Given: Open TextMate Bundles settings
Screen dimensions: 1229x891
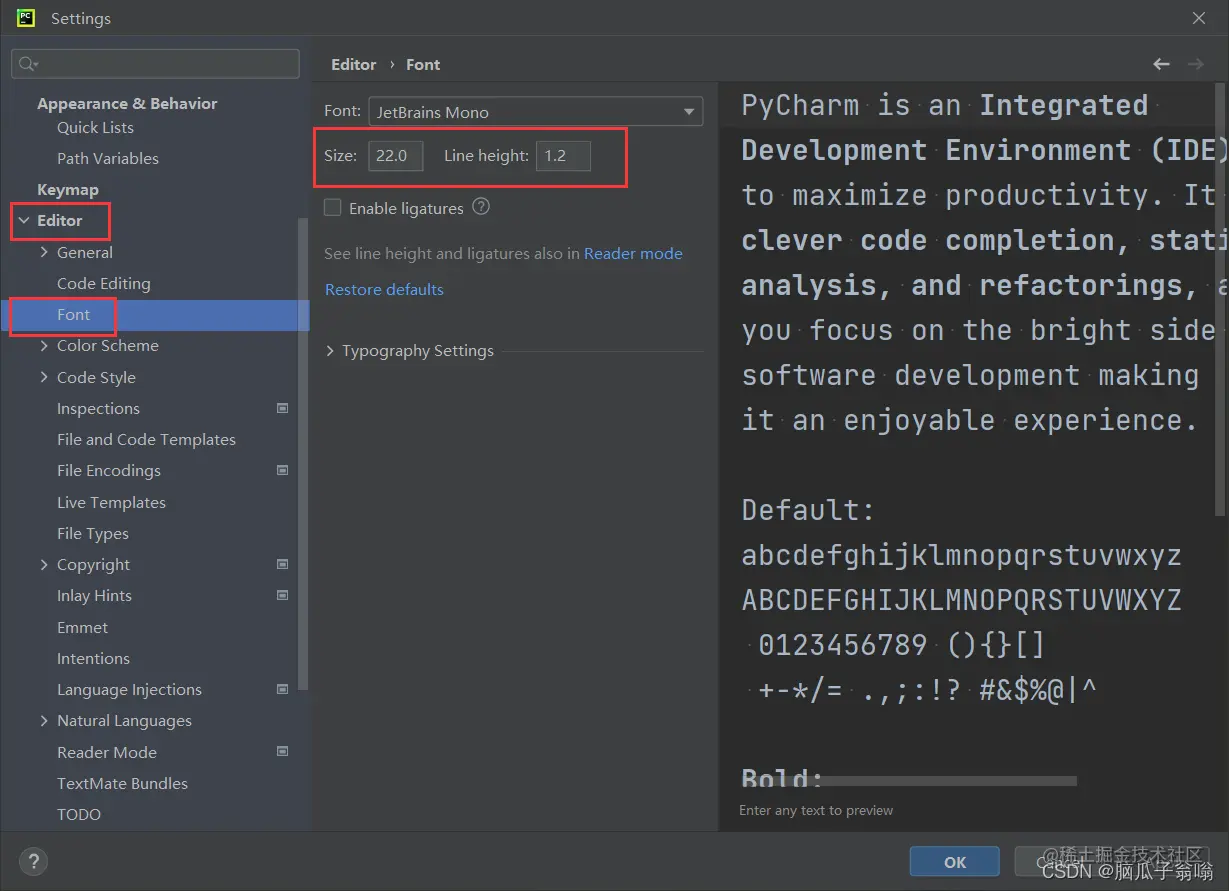Looking at the screenshot, I should 122,783.
